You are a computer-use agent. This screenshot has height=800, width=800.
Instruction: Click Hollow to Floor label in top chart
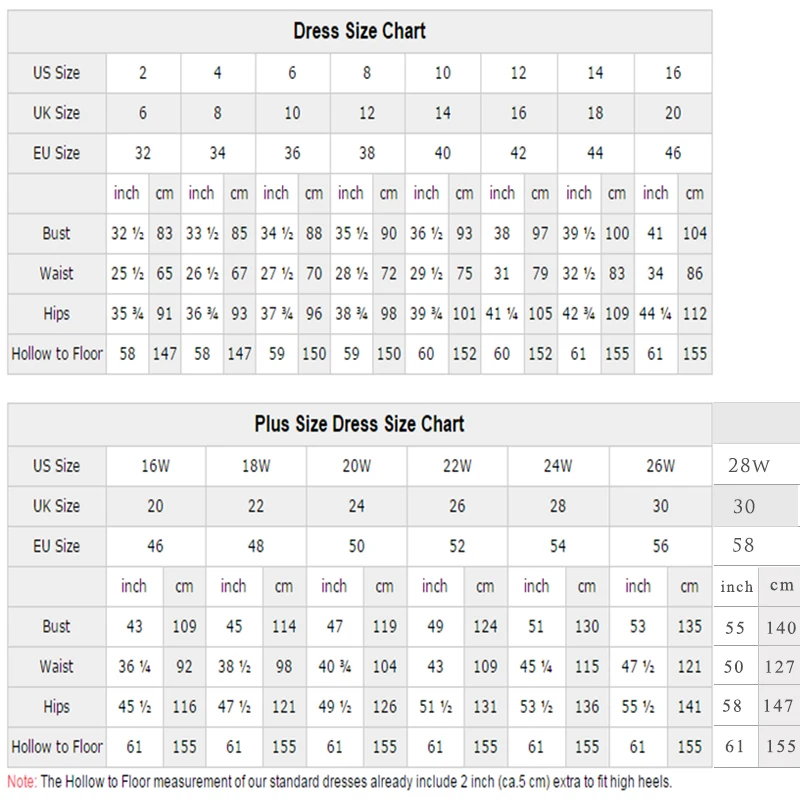click(x=57, y=354)
